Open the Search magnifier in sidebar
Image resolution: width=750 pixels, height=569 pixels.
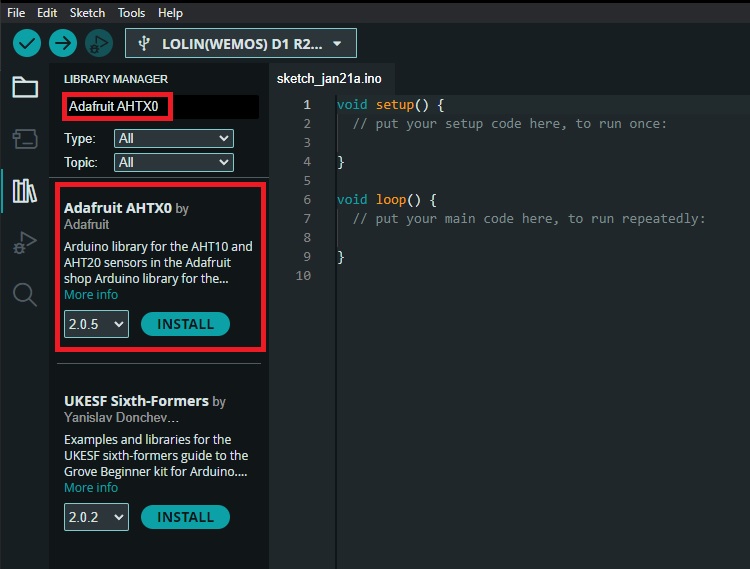pos(25,294)
